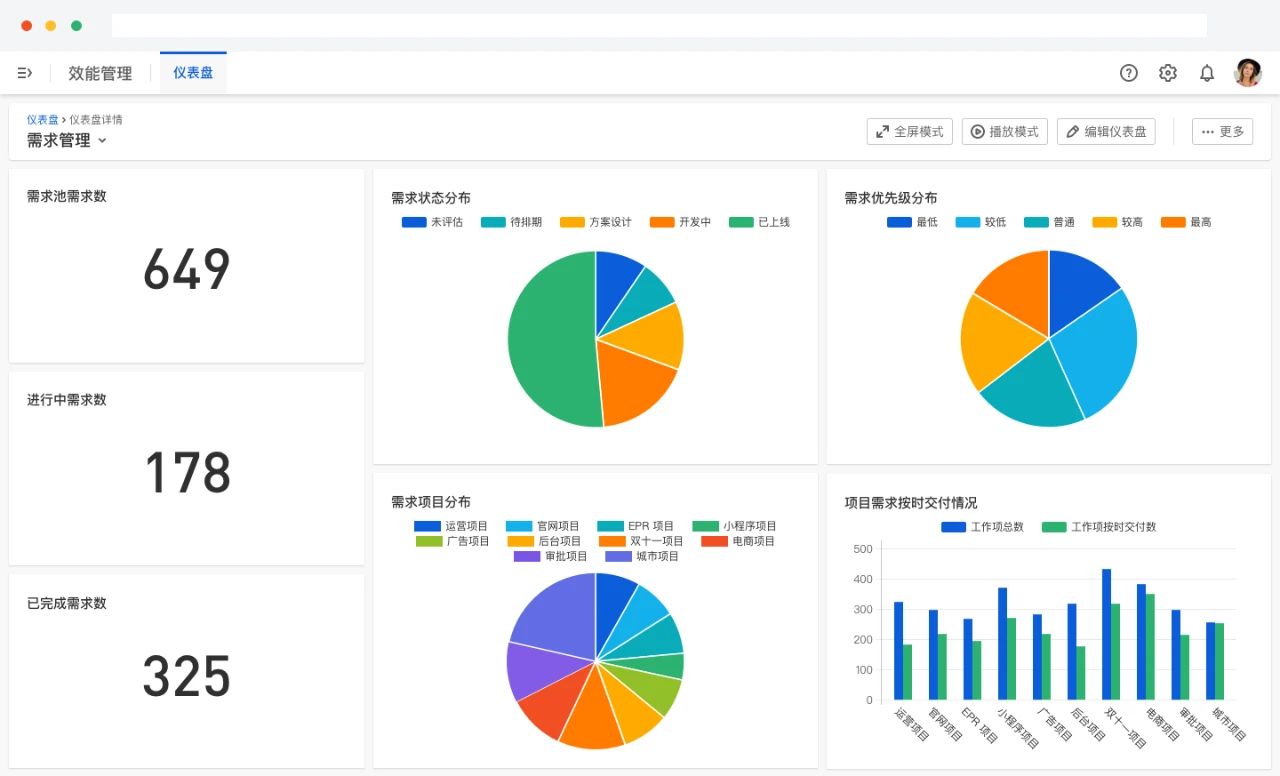Hide the 工作项按时交付数 bar series

pyautogui.click(x=1099, y=527)
